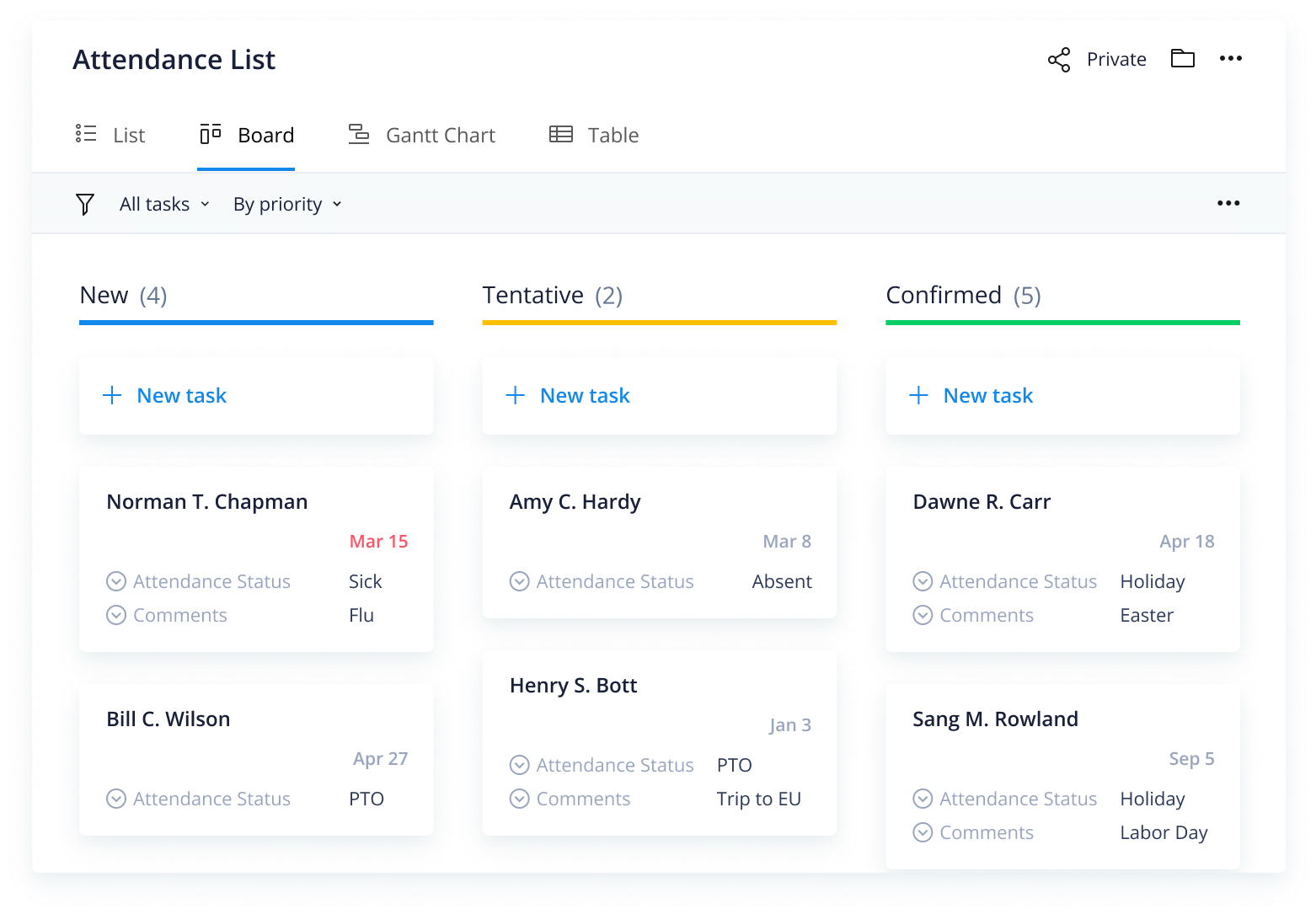Switch to the Gantt Chart tab
The width and height of the screenshot is (1316, 914).
pyautogui.click(x=422, y=135)
